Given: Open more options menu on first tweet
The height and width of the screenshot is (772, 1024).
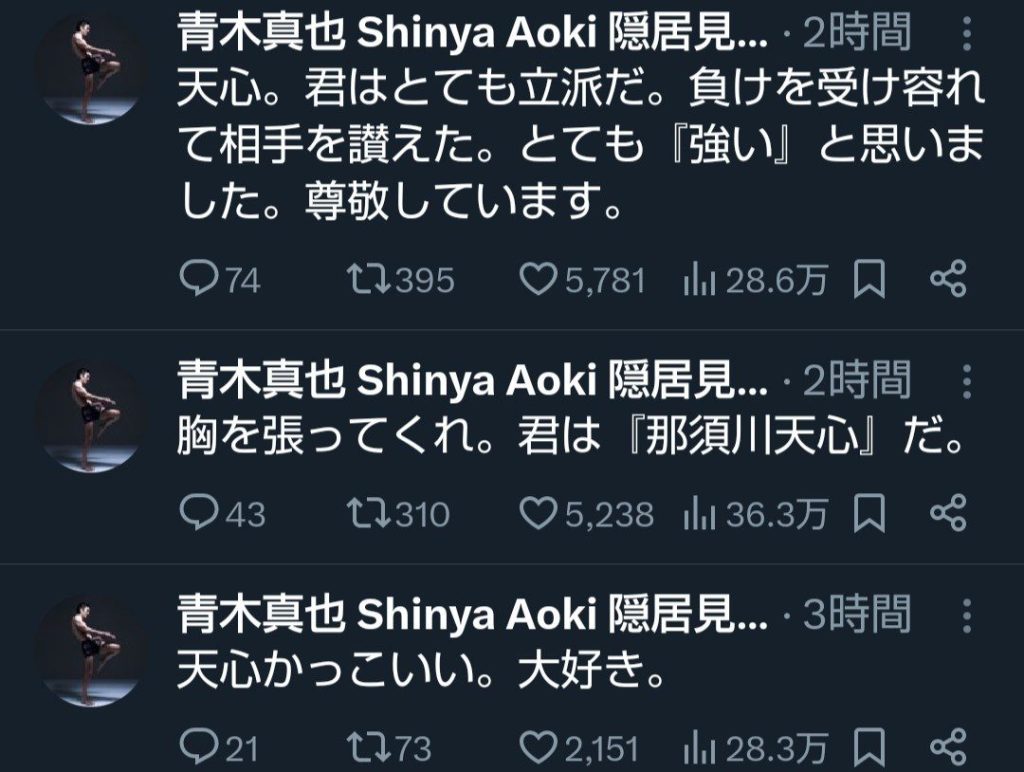Looking at the screenshot, I should pos(965,38).
